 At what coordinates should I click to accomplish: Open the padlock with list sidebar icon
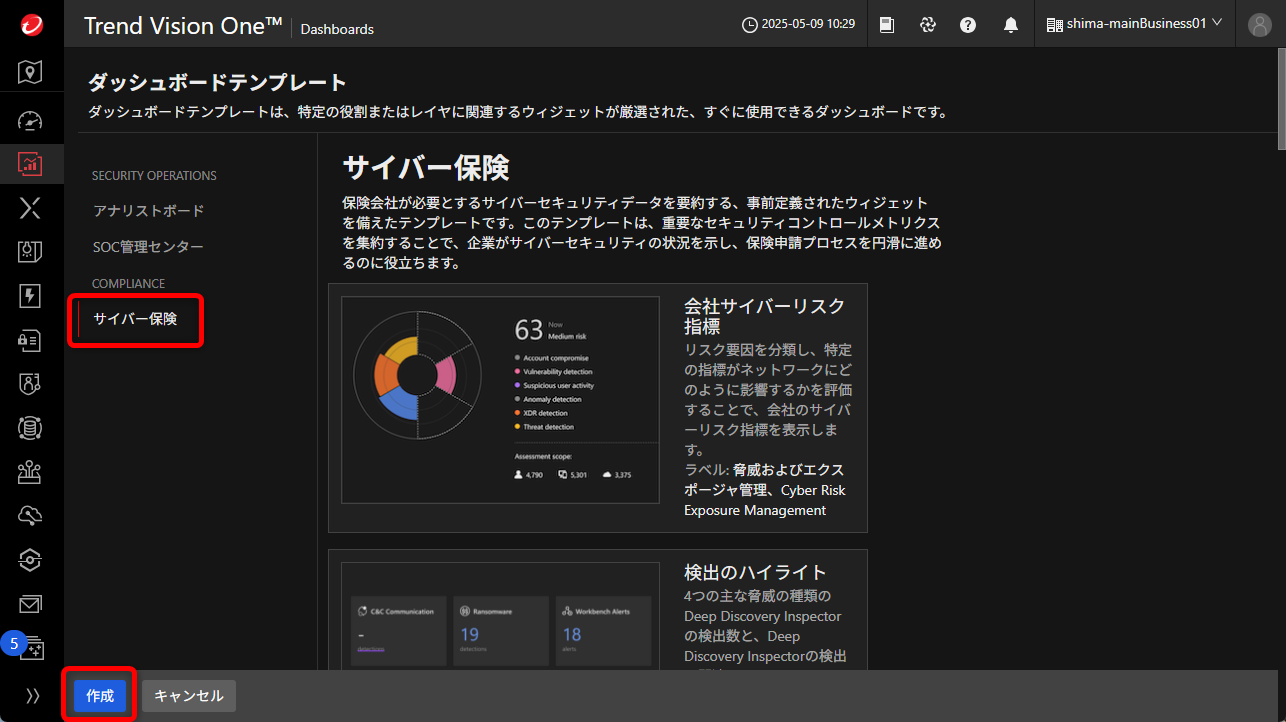31,340
